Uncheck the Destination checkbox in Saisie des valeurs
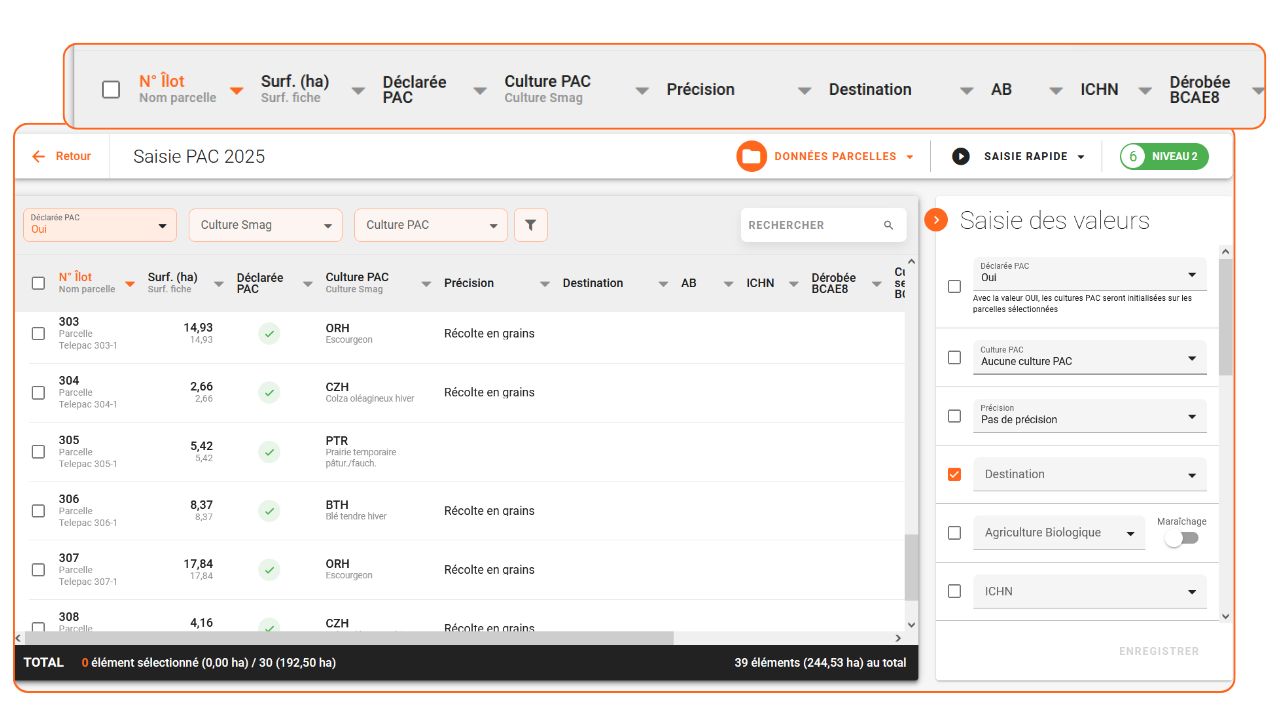Image resolution: width=1280 pixels, height=720 pixels. click(954, 474)
